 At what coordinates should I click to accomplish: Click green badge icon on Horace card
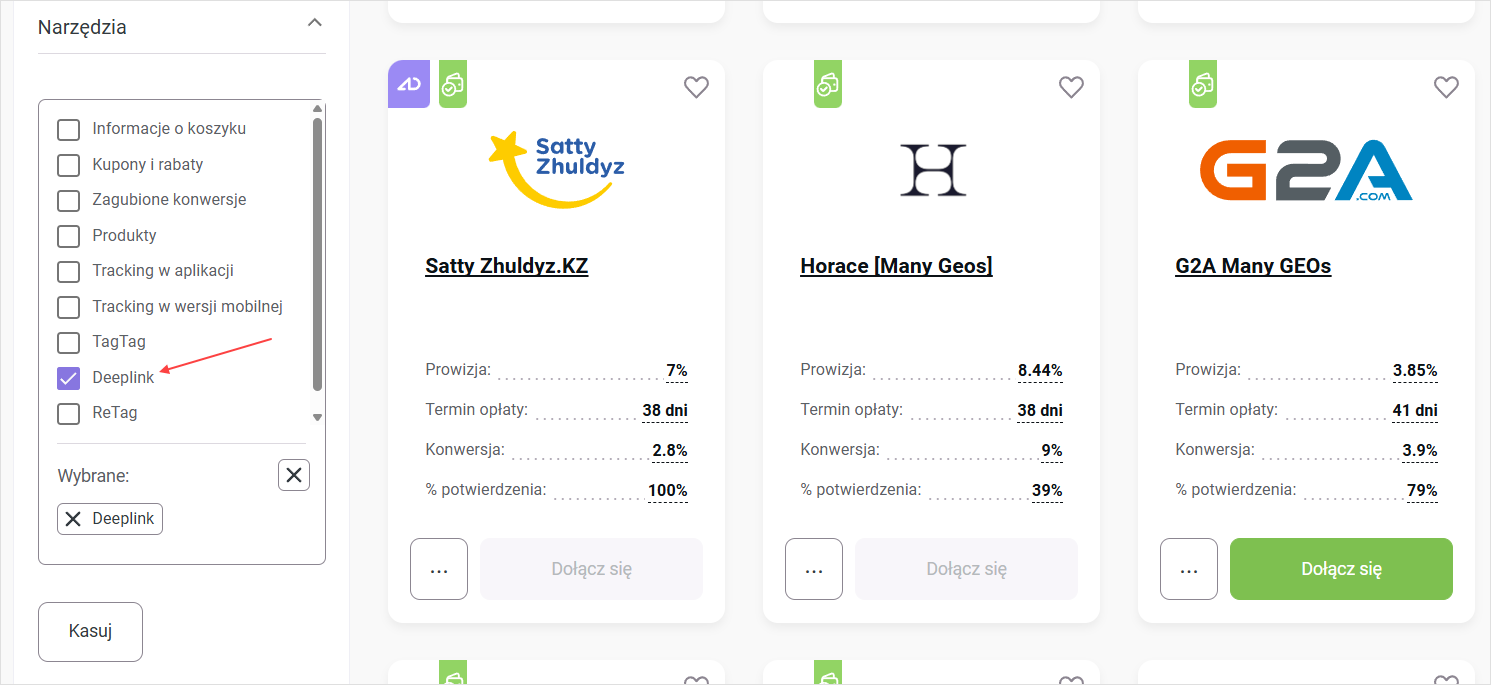coord(827,84)
